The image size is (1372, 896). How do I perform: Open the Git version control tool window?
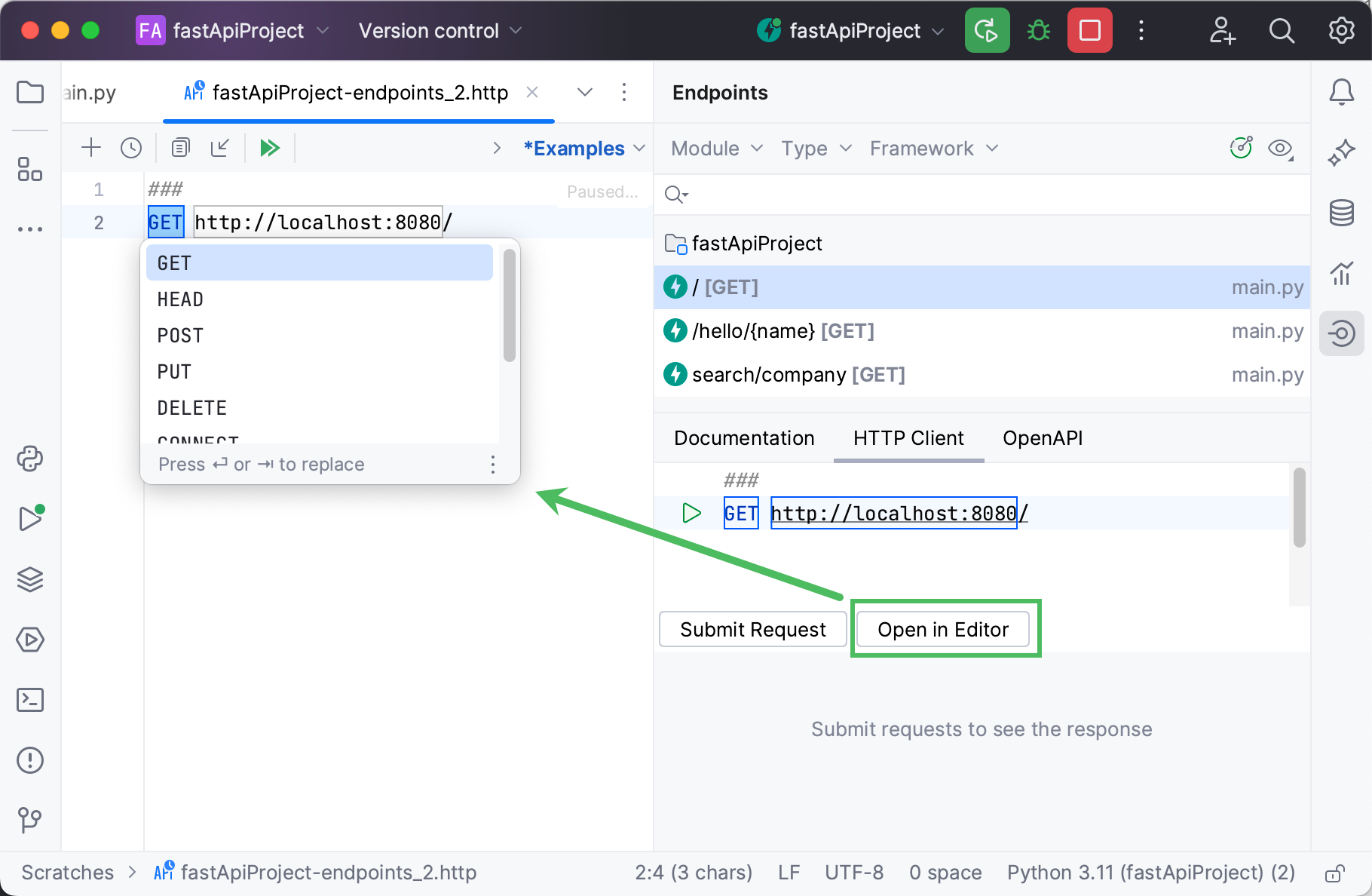pos(30,820)
